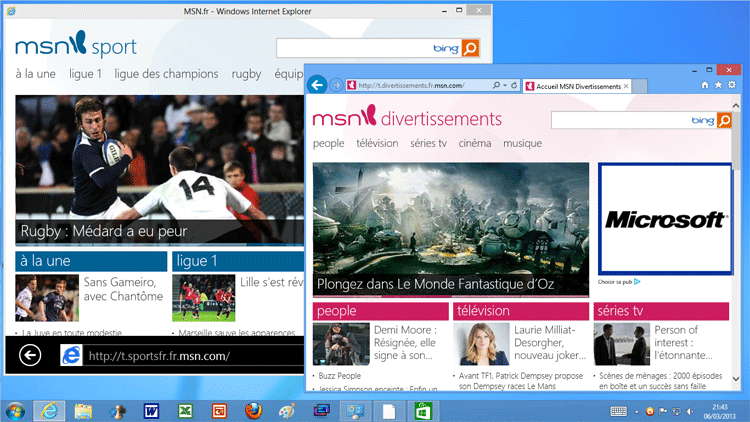Click the forward arrow in Divertissements window

336,85
